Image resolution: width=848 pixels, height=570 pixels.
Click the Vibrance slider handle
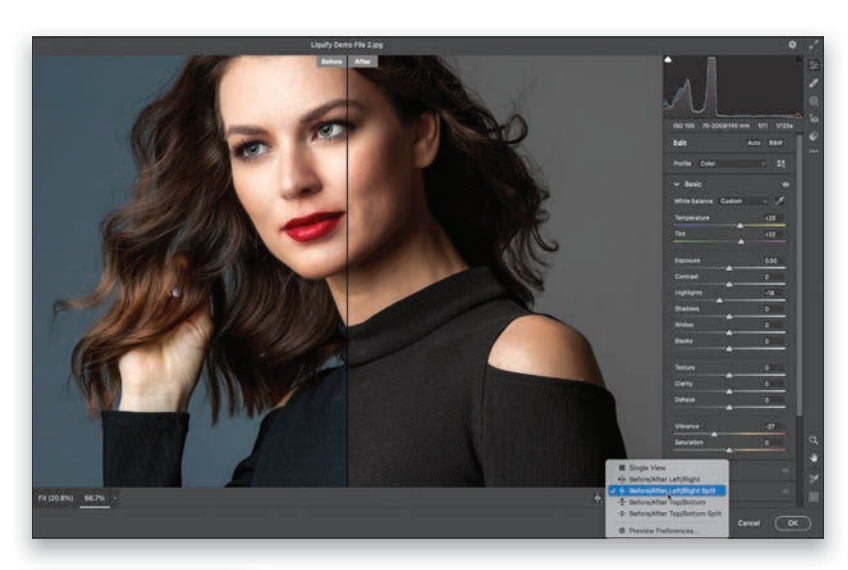(715, 434)
